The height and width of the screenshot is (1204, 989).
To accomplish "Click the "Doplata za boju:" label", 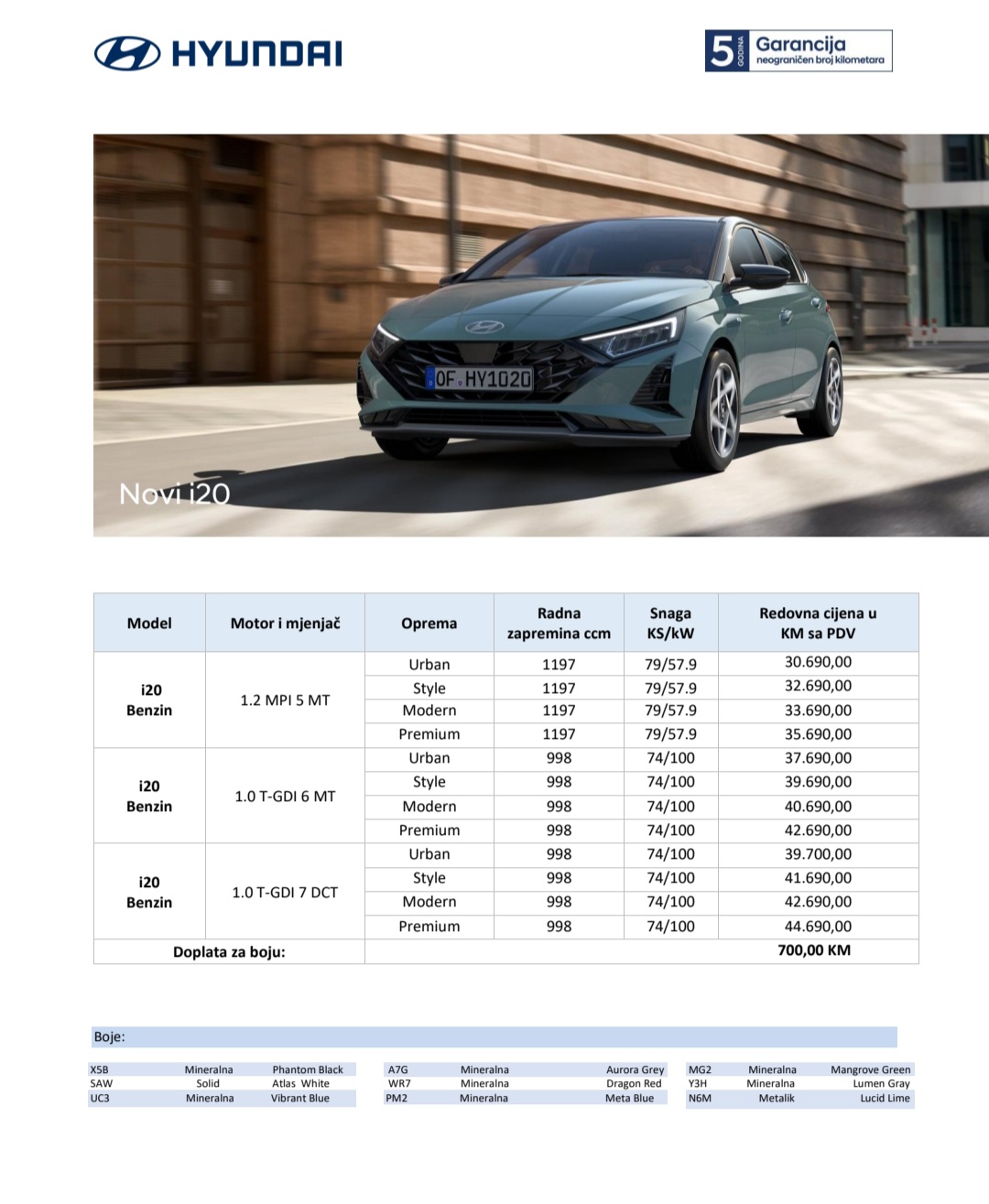I will [x=229, y=952].
